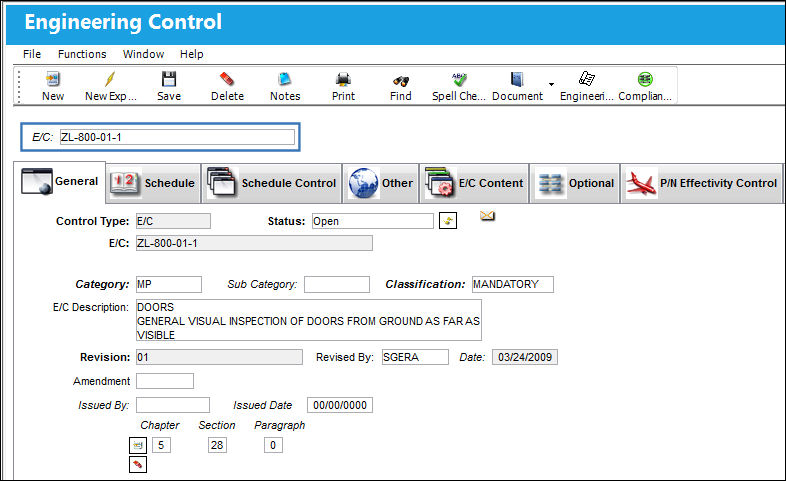The image size is (786, 481).
Task: Click the Delete eraser icon
Action: pos(227,79)
